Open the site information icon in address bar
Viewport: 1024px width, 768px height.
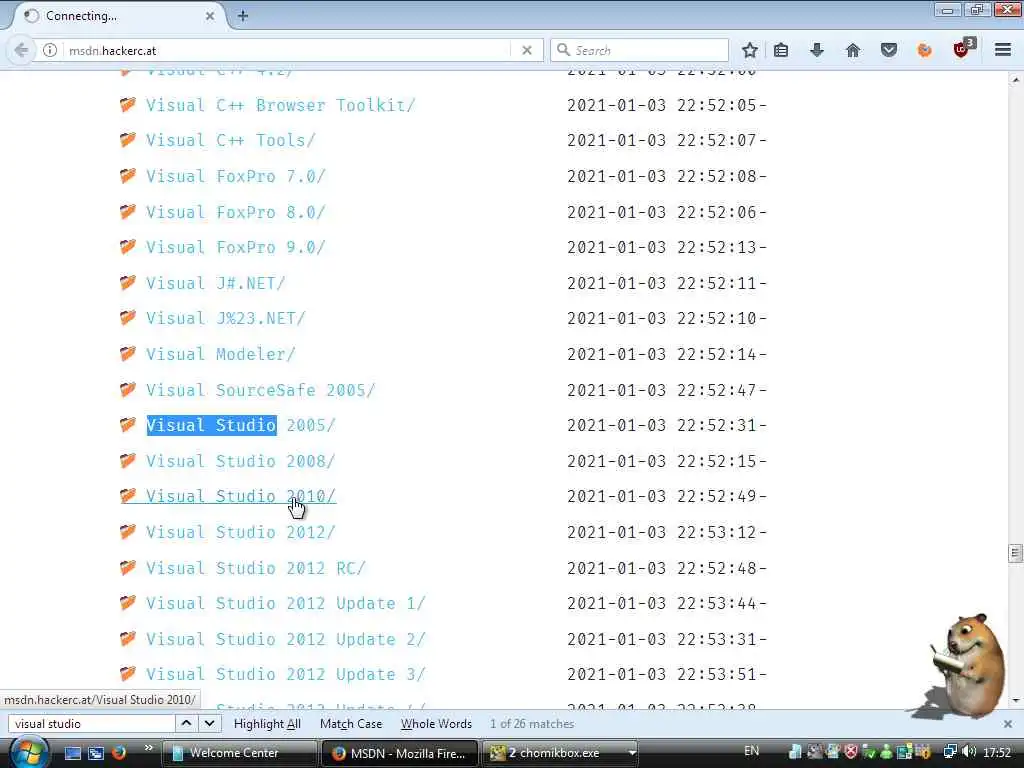[x=50, y=50]
